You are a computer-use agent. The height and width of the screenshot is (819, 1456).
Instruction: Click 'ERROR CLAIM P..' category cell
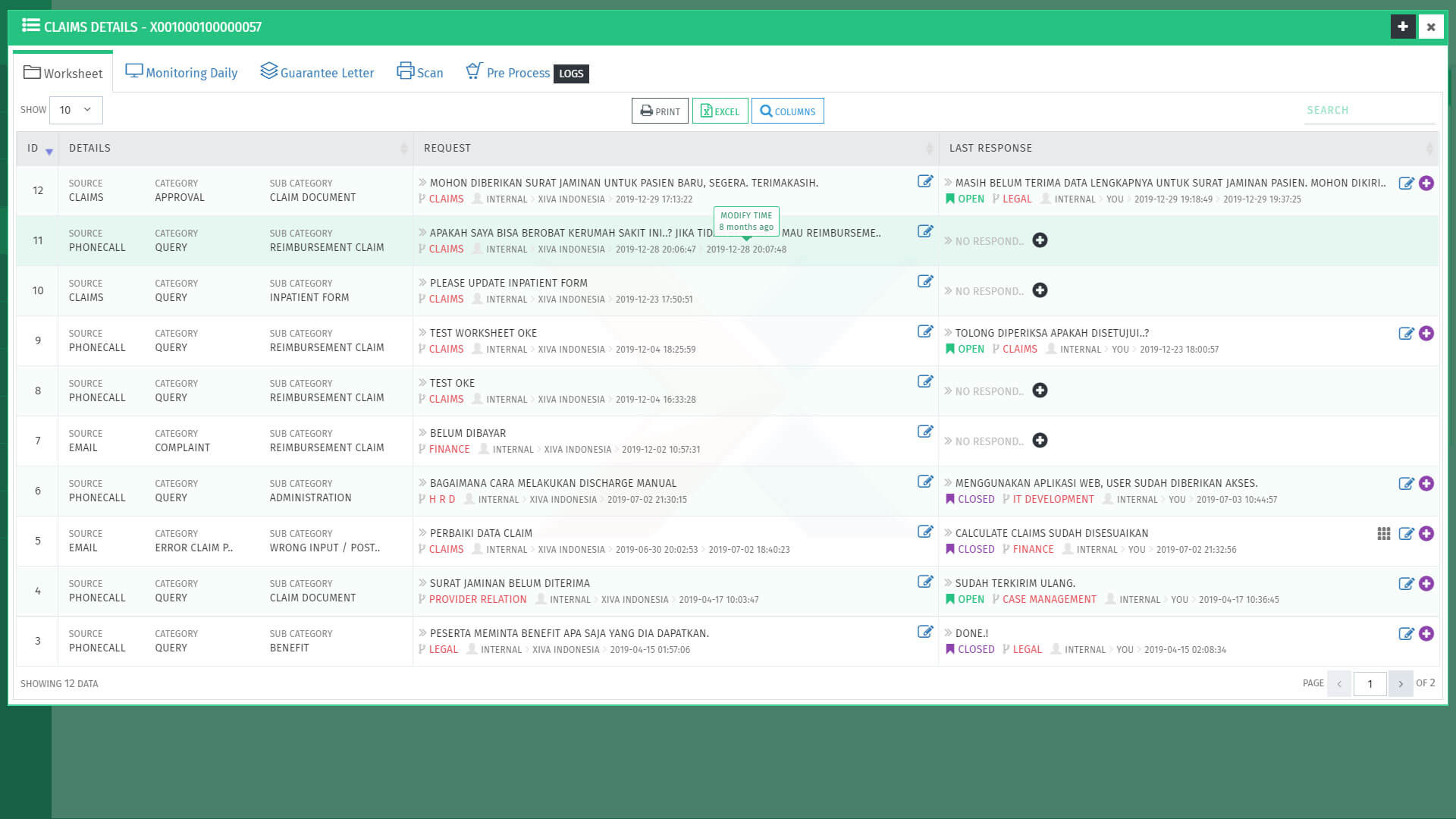click(193, 548)
